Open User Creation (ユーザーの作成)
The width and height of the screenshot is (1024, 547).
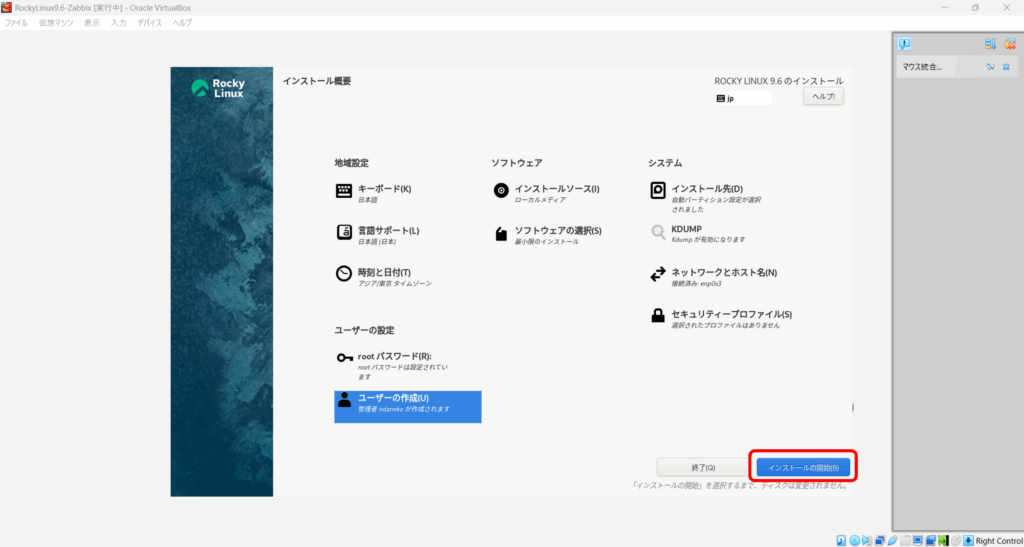point(408,407)
